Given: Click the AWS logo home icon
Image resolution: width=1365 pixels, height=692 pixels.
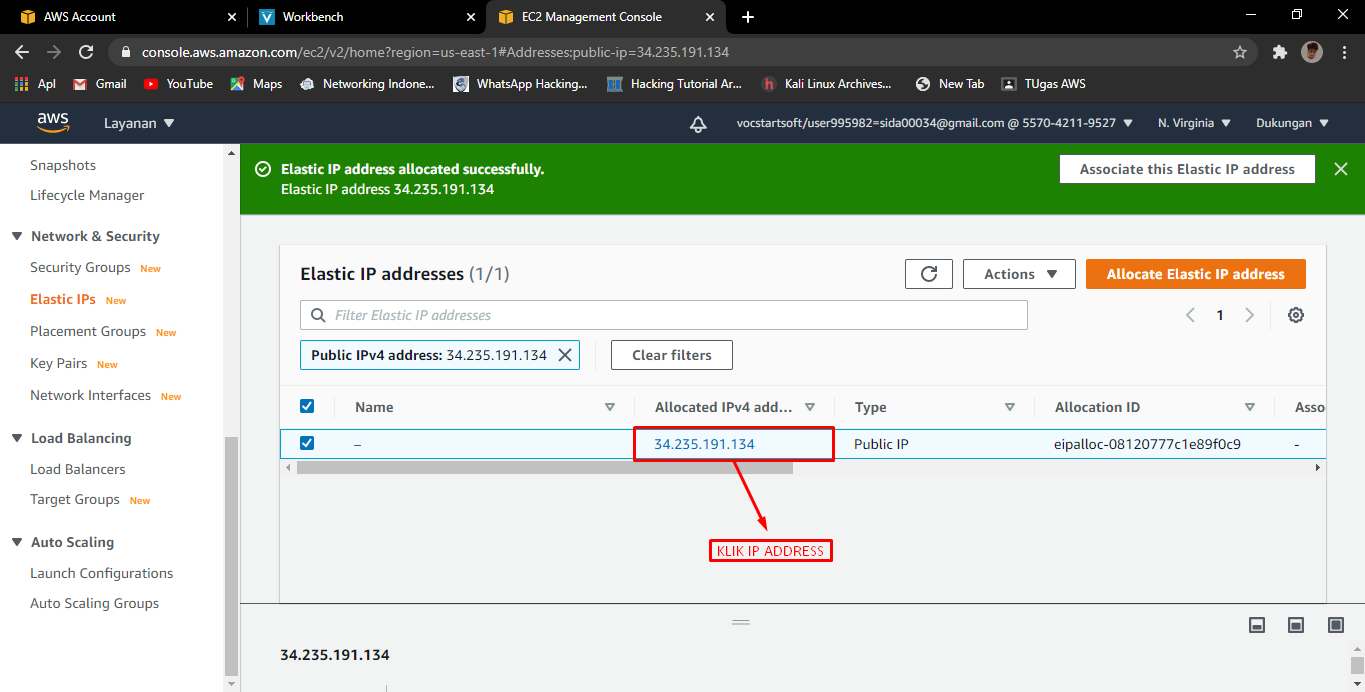Looking at the screenshot, I should coord(53,123).
